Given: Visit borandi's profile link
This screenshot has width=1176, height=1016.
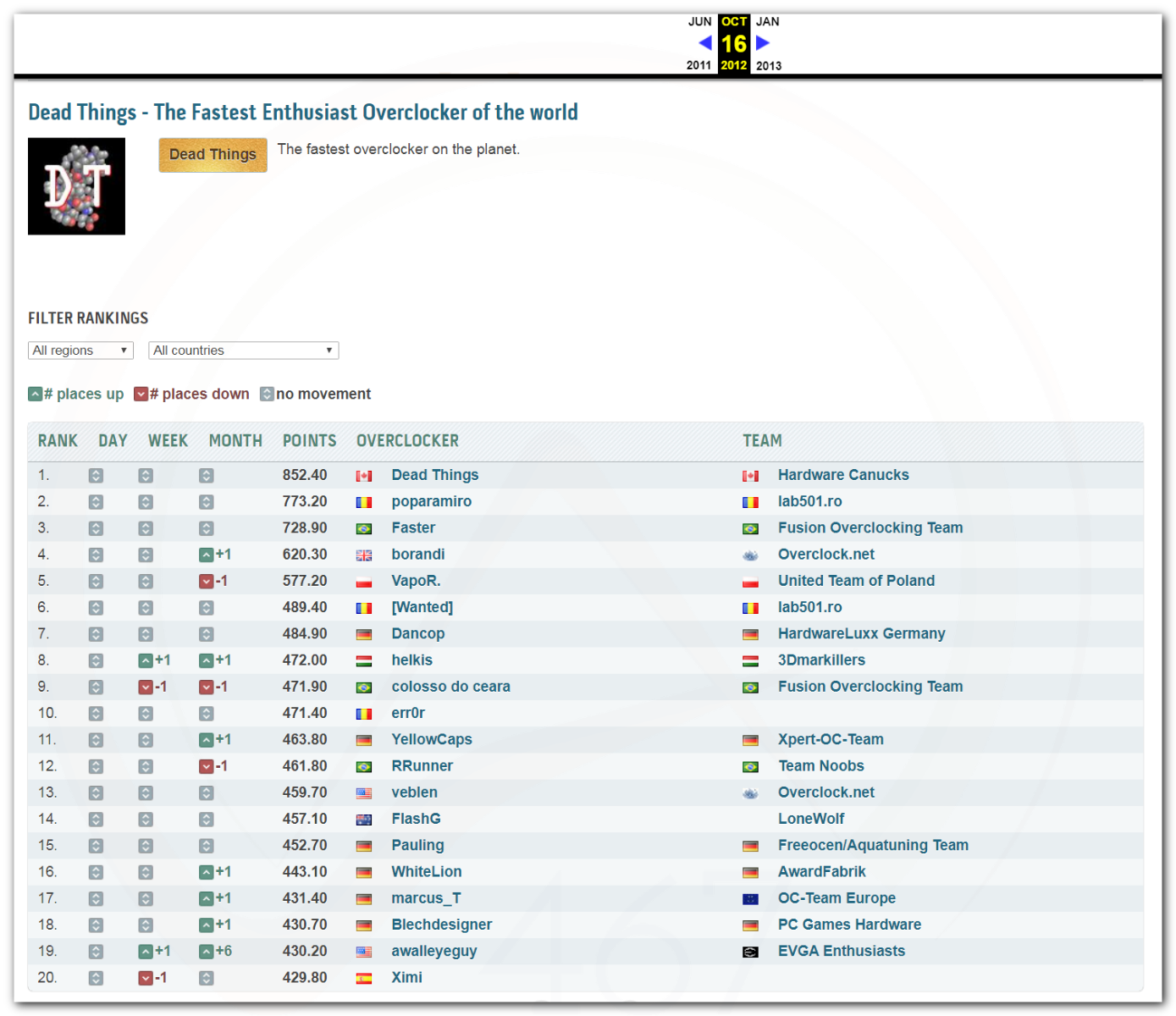Looking at the screenshot, I should click(x=418, y=555).
